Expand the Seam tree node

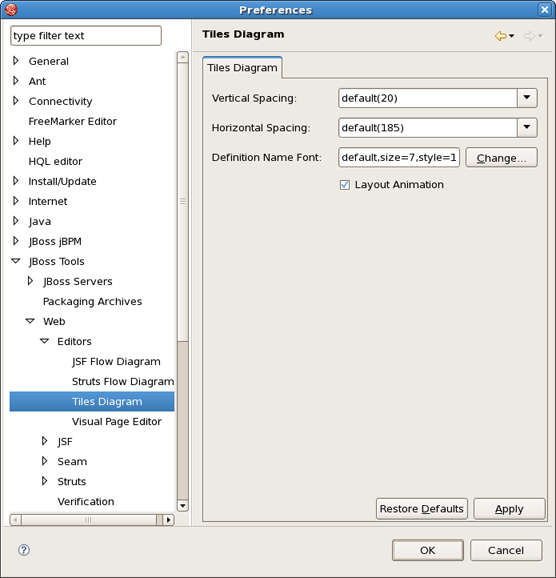tap(44, 461)
